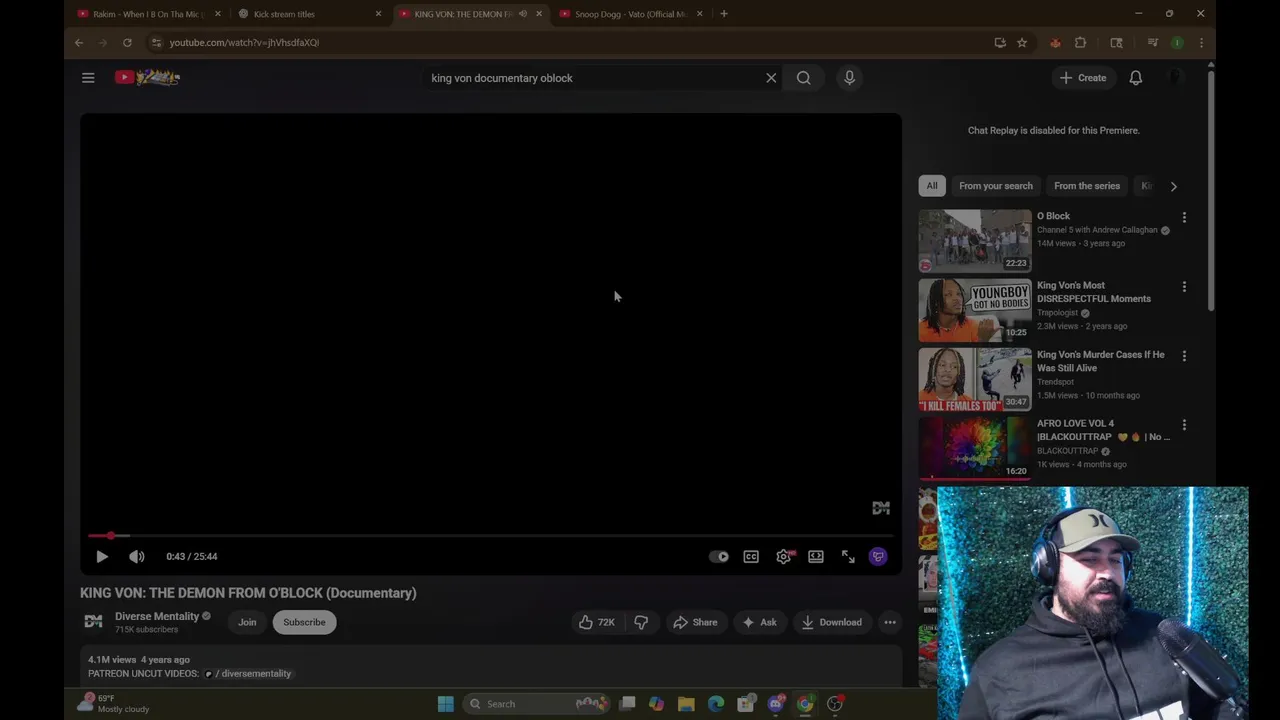Clear the search query with X
The image size is (1280, 720).
tap(771, 78)
